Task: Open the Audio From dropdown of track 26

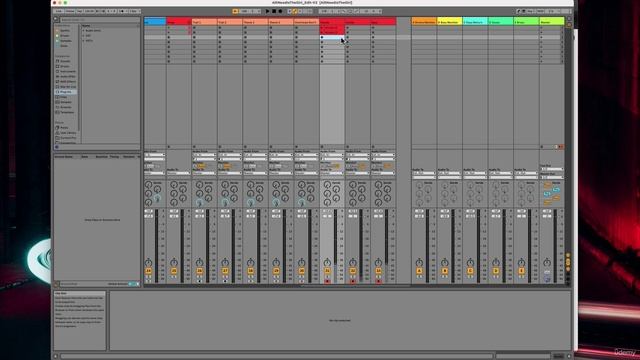Action: click(204, 155)
